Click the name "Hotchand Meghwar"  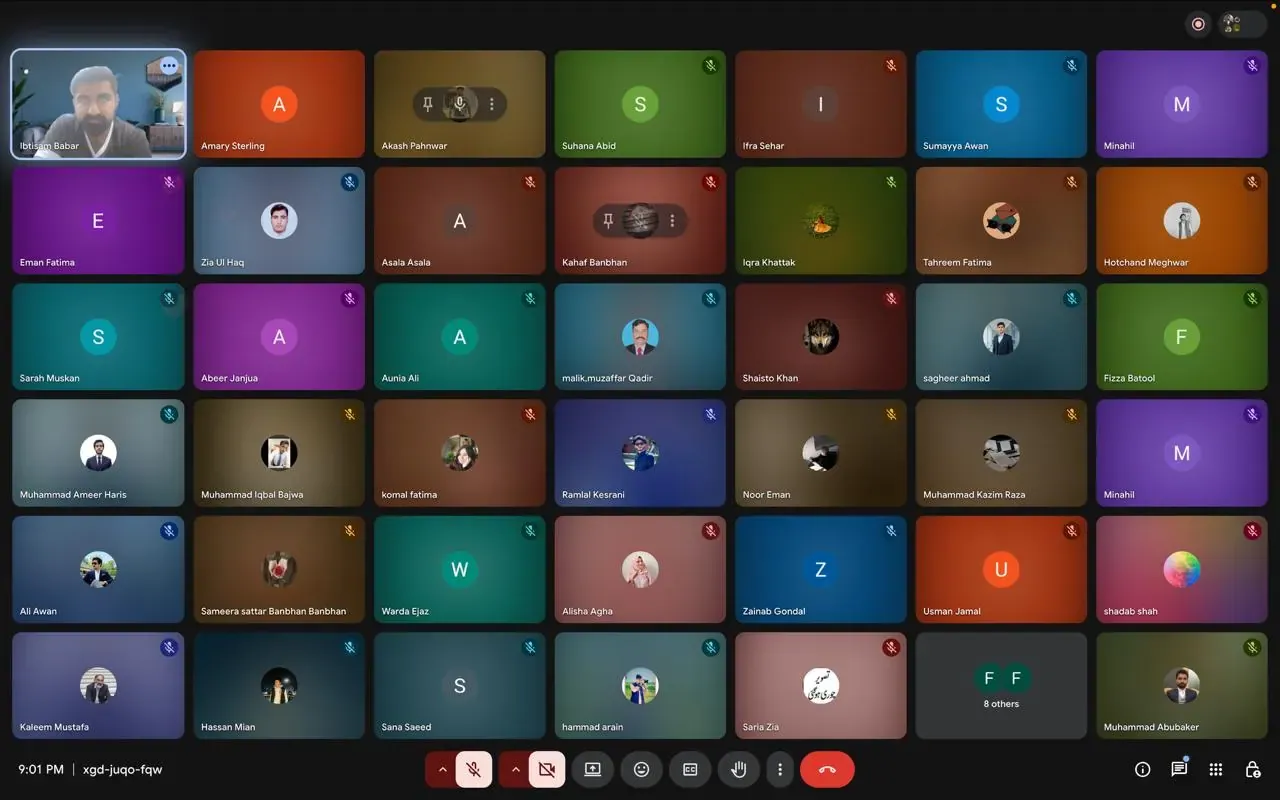pyautogui.click(x=1146, y=262)
